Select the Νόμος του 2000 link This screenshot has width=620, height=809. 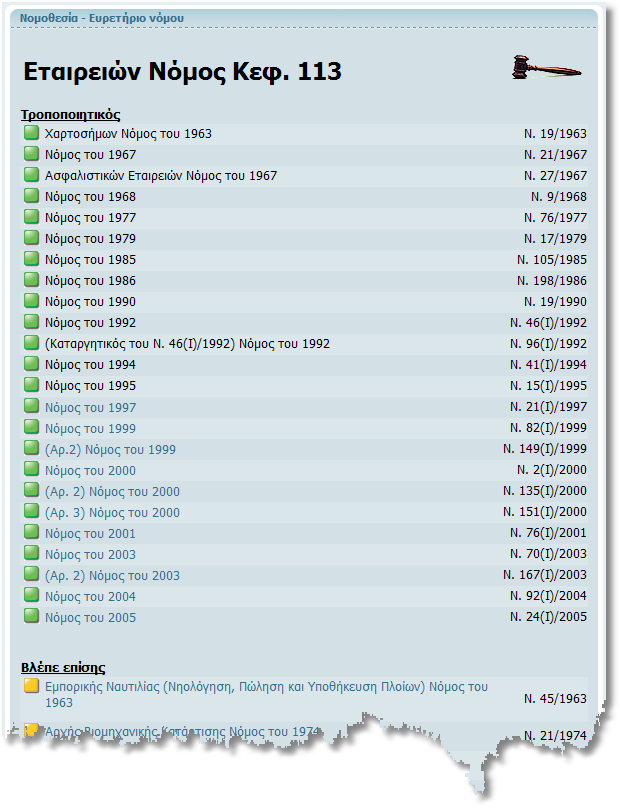tap(90, 470)
